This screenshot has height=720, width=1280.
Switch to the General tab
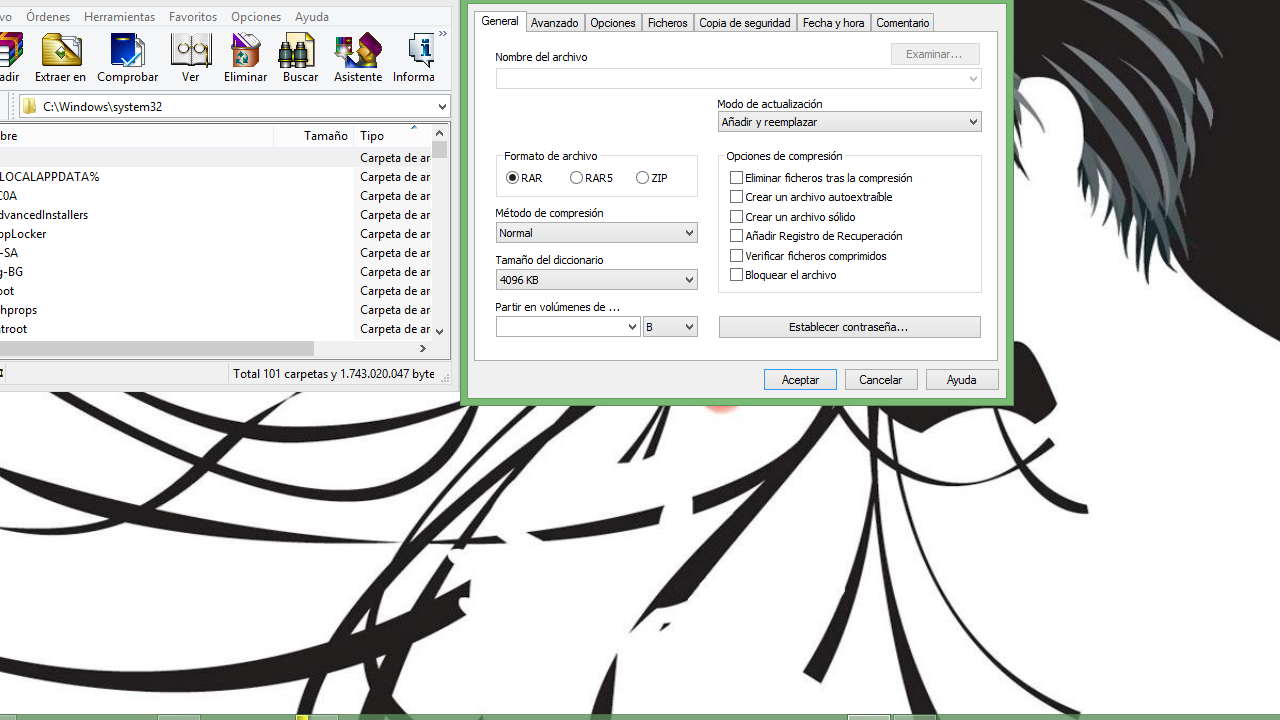[500, 21]
